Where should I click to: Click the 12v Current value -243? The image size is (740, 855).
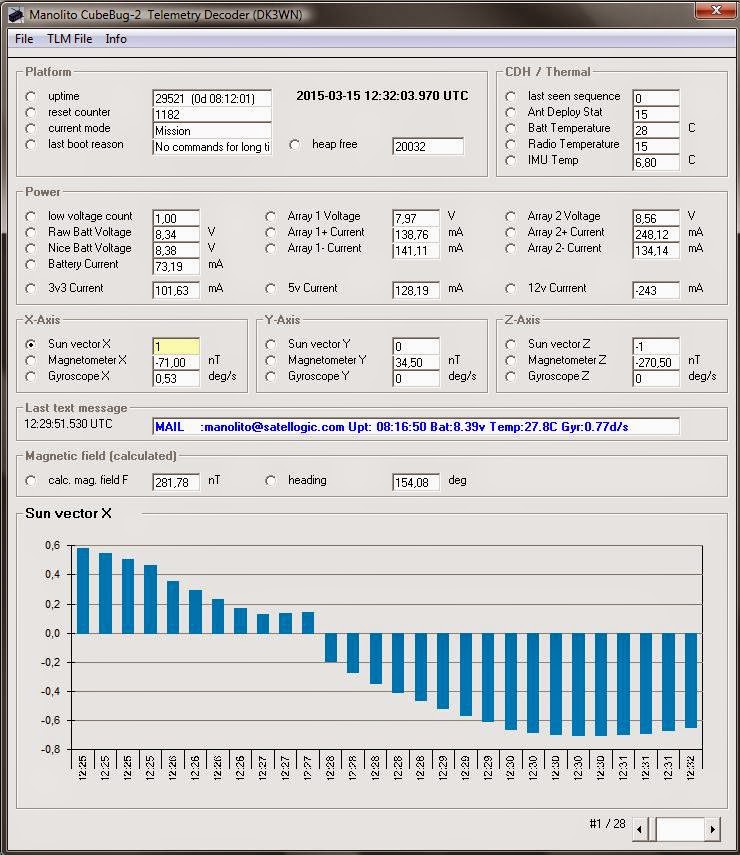(x=655, y=290)
